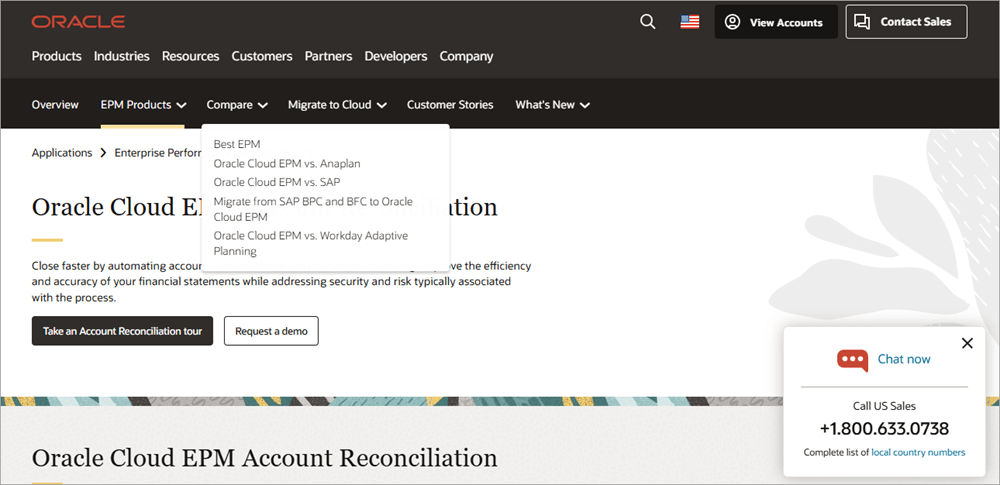1000x485 pixels.
Task: Click the lower Oracle Cloud EPM Account Reconciliation heading
Action: click(265, 458)
